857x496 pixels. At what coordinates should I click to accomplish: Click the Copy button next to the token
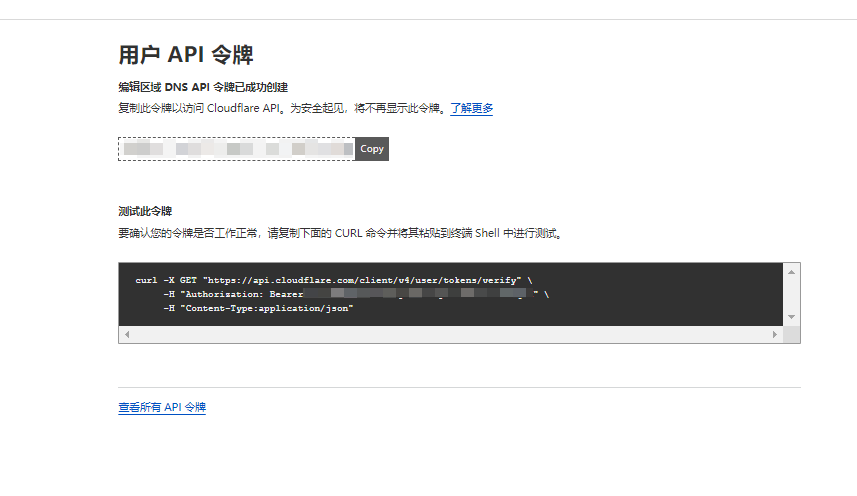(372, 149)
